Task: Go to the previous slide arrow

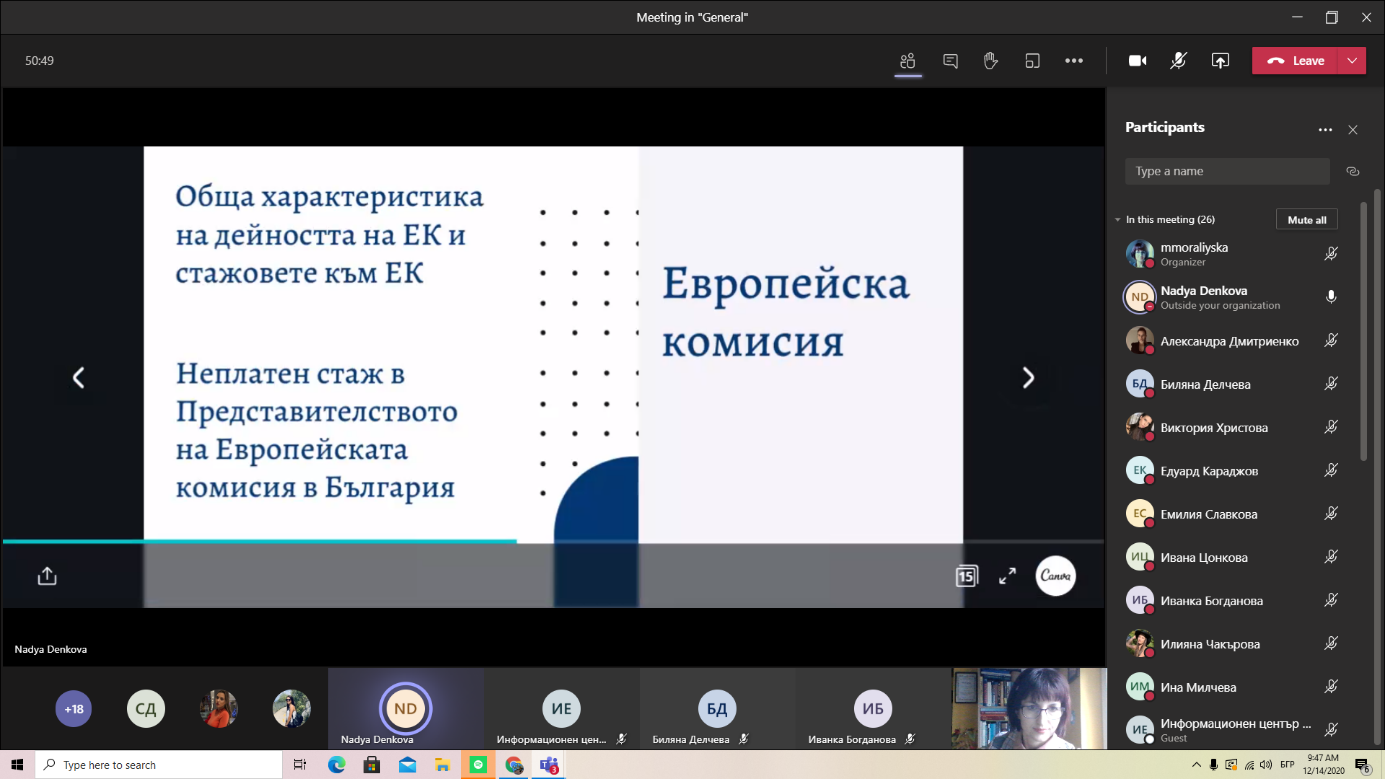Action: [x=78, y=377]
